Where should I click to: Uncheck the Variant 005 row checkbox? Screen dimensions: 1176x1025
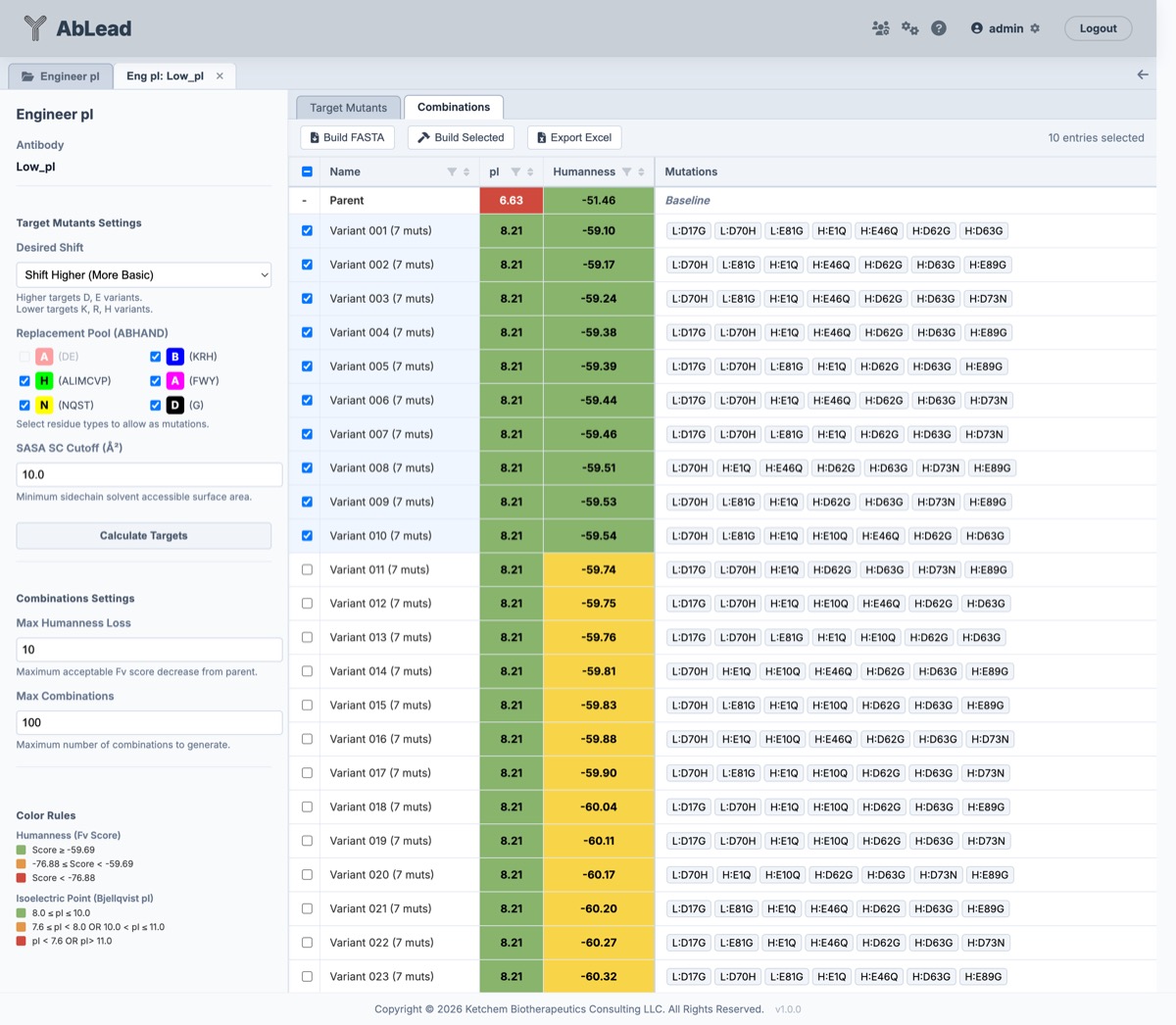tap(307, 366)
